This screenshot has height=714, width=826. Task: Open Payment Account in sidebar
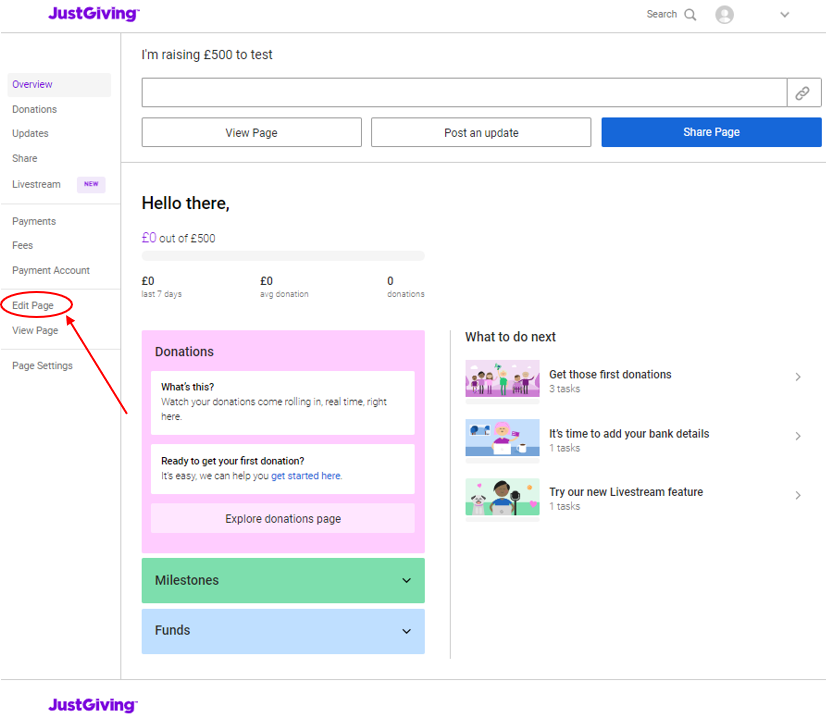tap(51, 270)
